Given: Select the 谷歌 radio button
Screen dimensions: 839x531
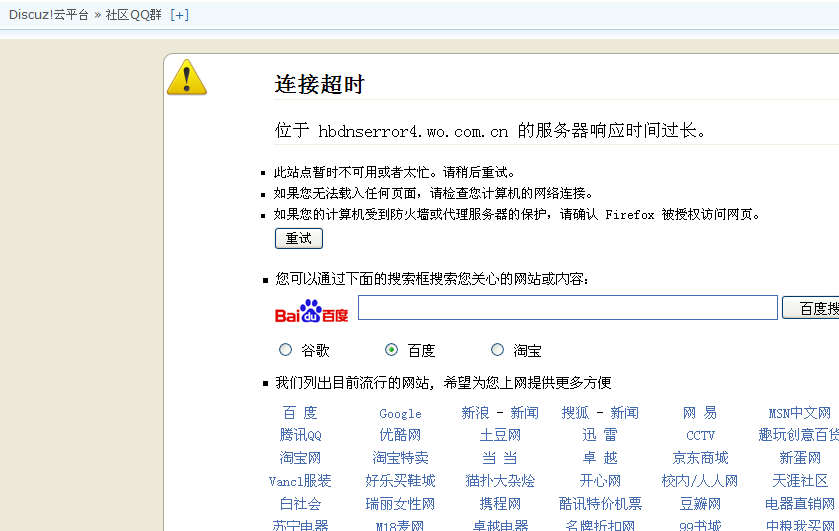Looking at the screenshot, I should 285,350.
